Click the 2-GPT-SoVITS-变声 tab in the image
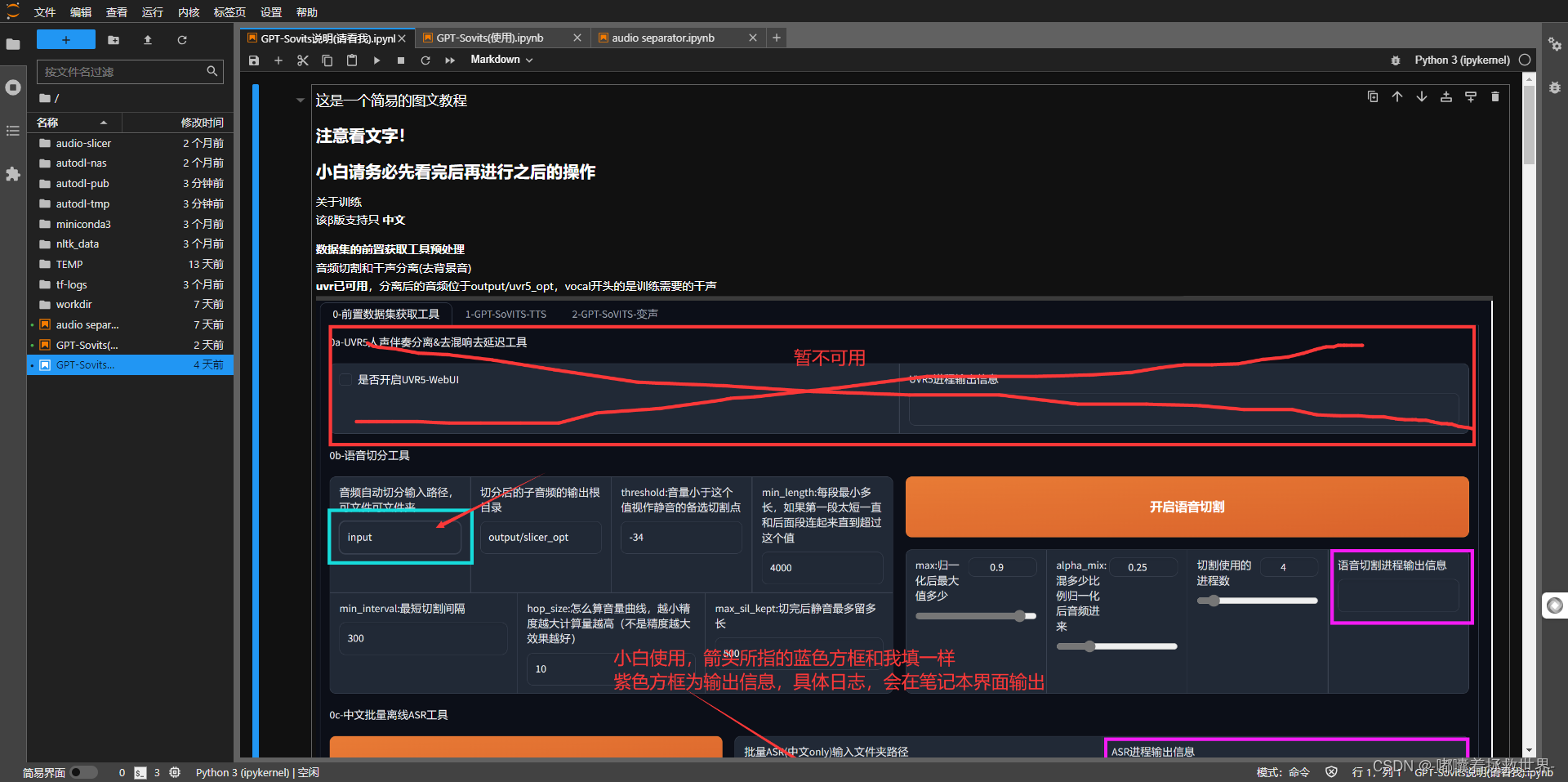1568x782 pixels. pyautogui.click(x=615, y=315)
